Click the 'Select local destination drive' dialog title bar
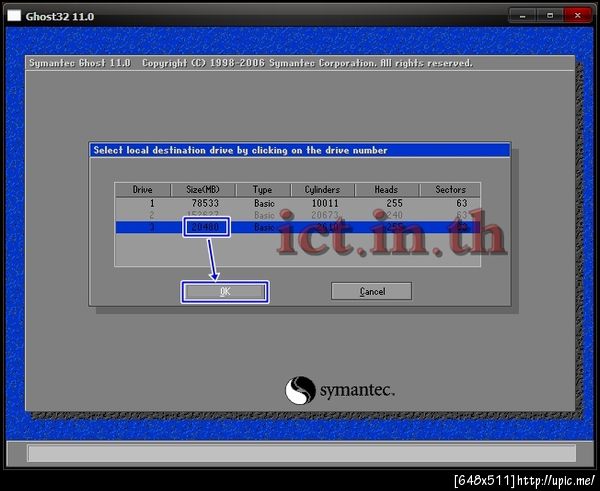The image size is (600, 491). [x=300, y=150]
